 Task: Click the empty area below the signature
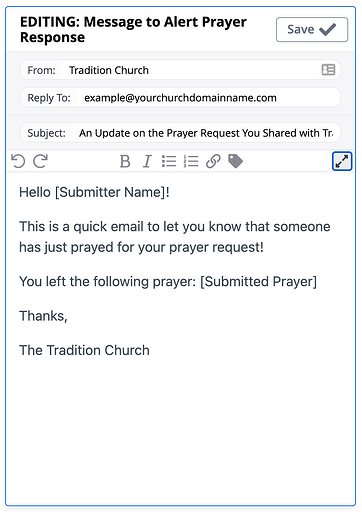[x=180, y=430]
